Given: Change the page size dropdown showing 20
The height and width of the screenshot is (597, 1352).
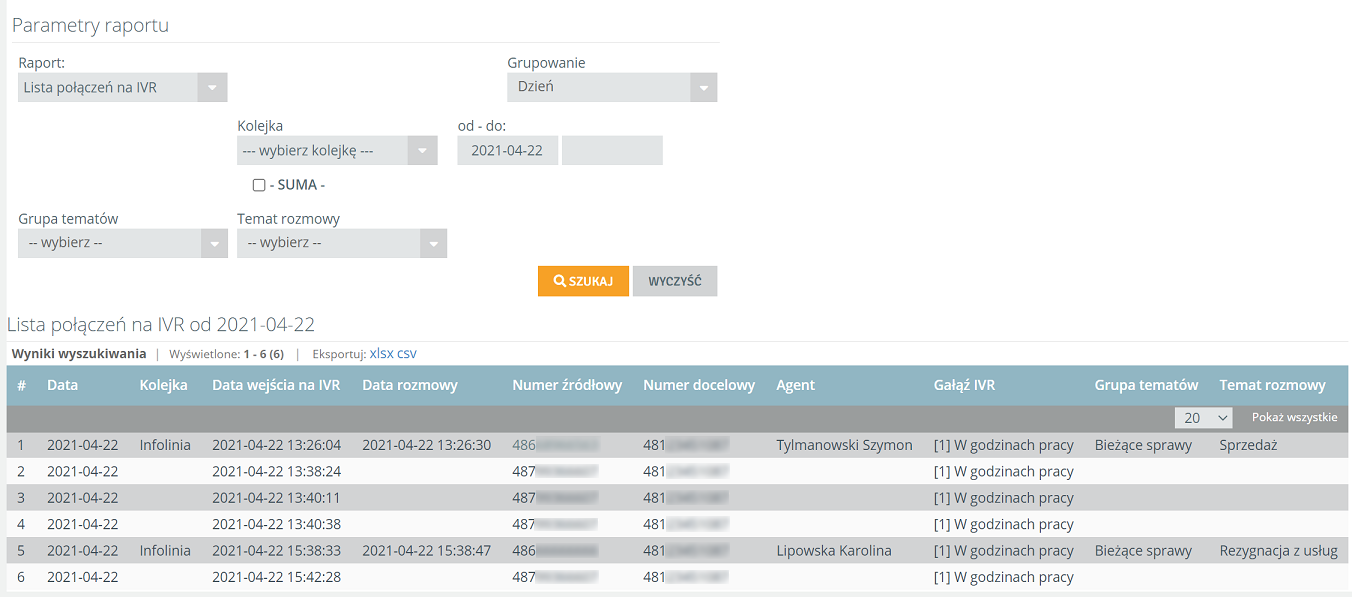Looking at the screenshot, I should 1204,418.
